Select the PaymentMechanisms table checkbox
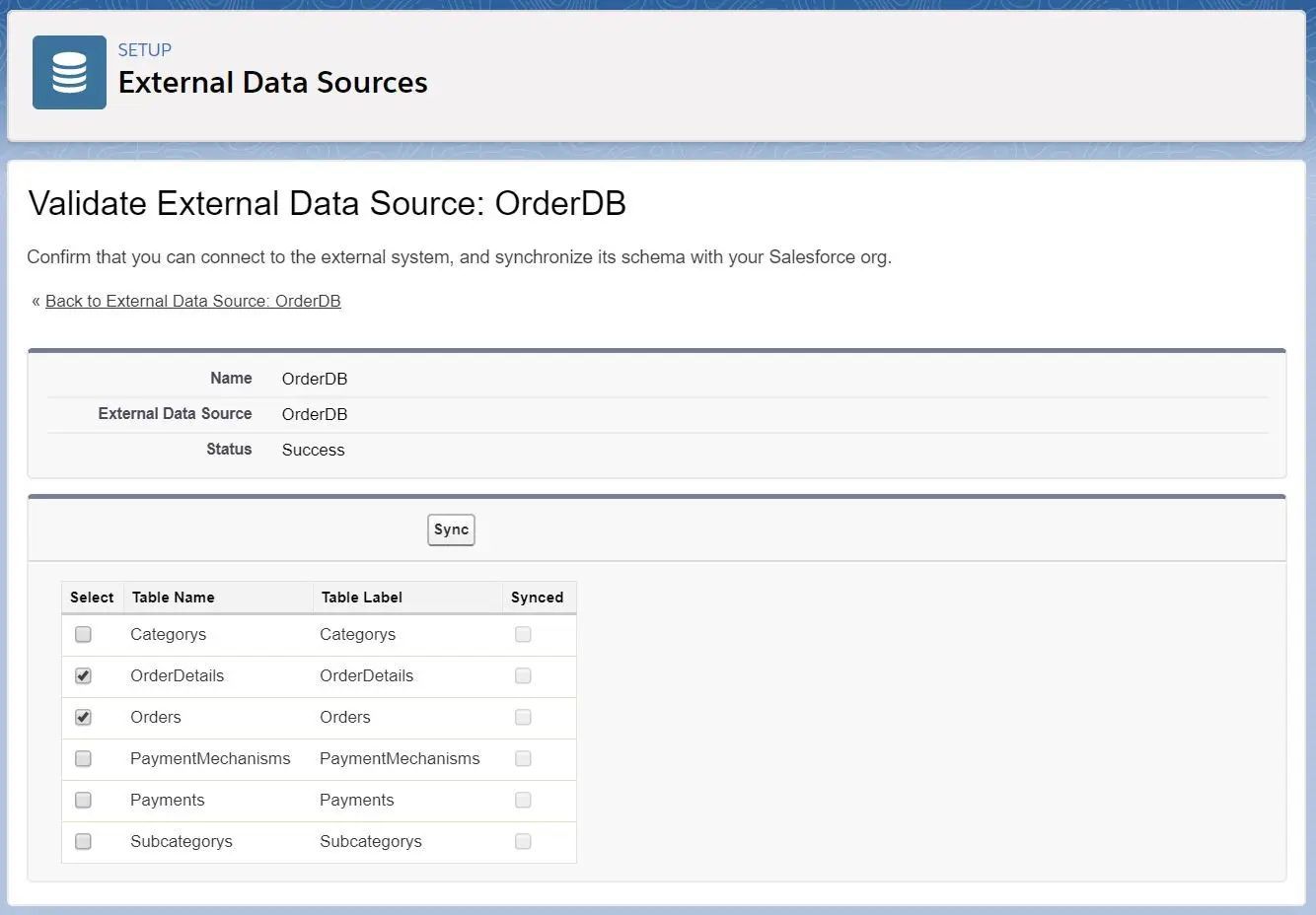 83,758
